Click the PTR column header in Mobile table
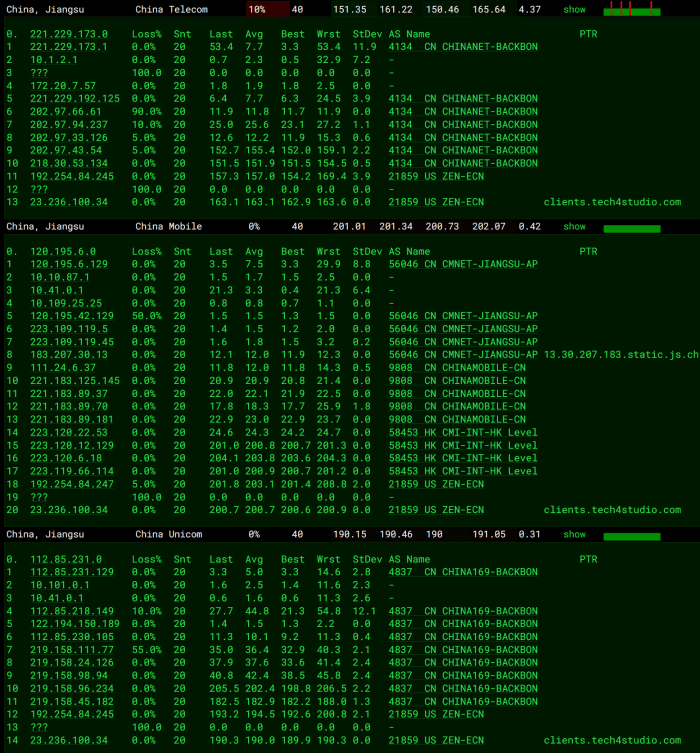Viewport: 700px width, 753px height. click(x=588, y=251)
